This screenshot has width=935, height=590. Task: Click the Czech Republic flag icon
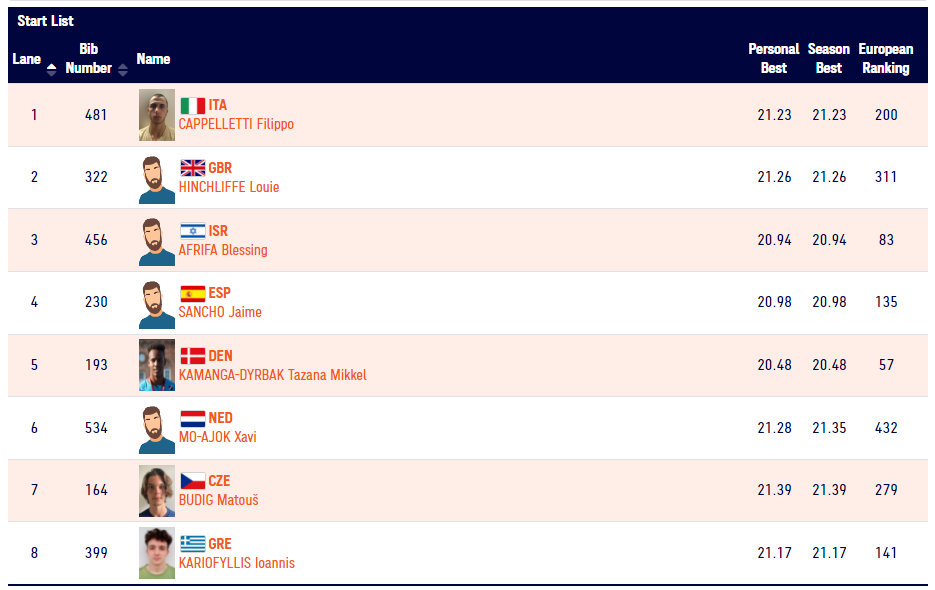pos(193,481)
